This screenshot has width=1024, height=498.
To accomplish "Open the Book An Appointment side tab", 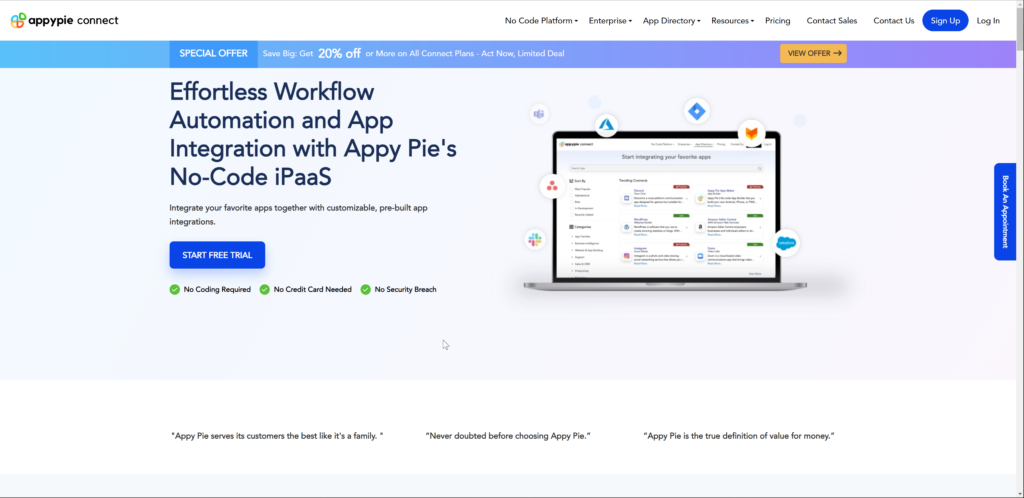I will pyautogui.click(x=1005, y=211).
